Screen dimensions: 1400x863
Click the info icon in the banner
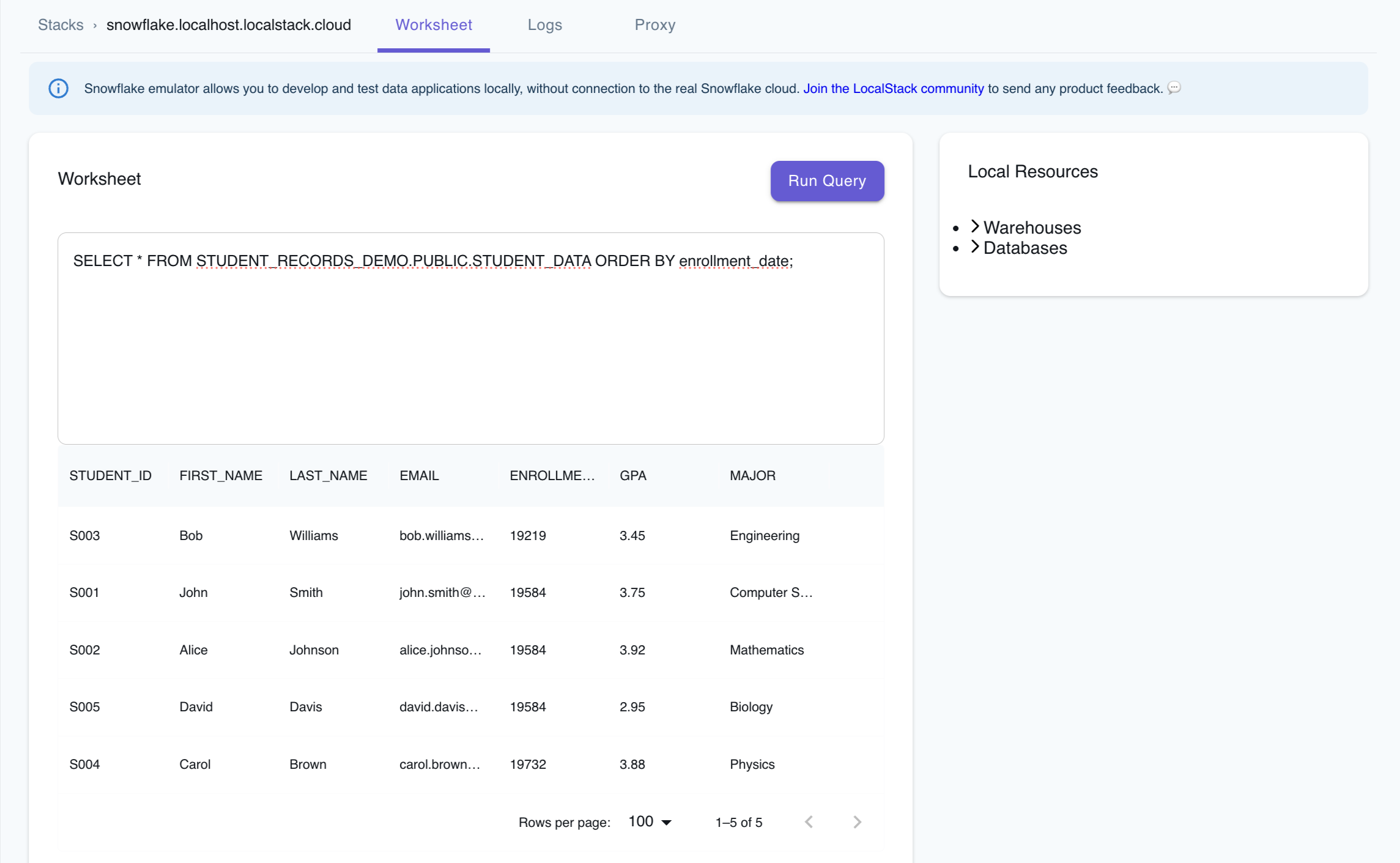(58, 88)
